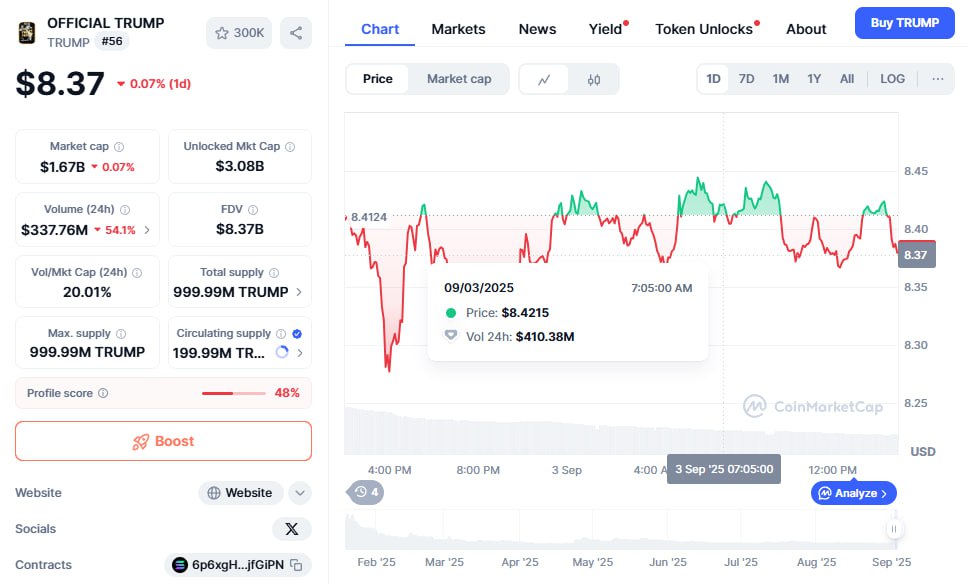Toggle the LOG scale option

[892, 79]
